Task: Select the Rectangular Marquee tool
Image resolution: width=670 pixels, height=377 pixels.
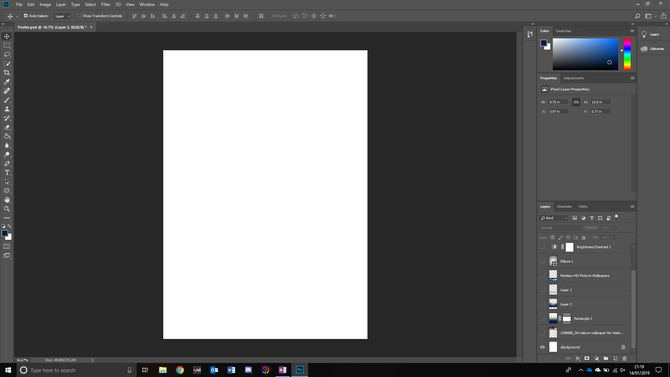Action: click(x=7, y=45)
